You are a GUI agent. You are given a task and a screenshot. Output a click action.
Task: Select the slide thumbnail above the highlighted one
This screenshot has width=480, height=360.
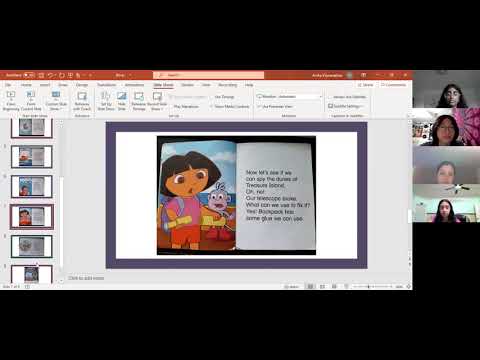coord(32,187)
